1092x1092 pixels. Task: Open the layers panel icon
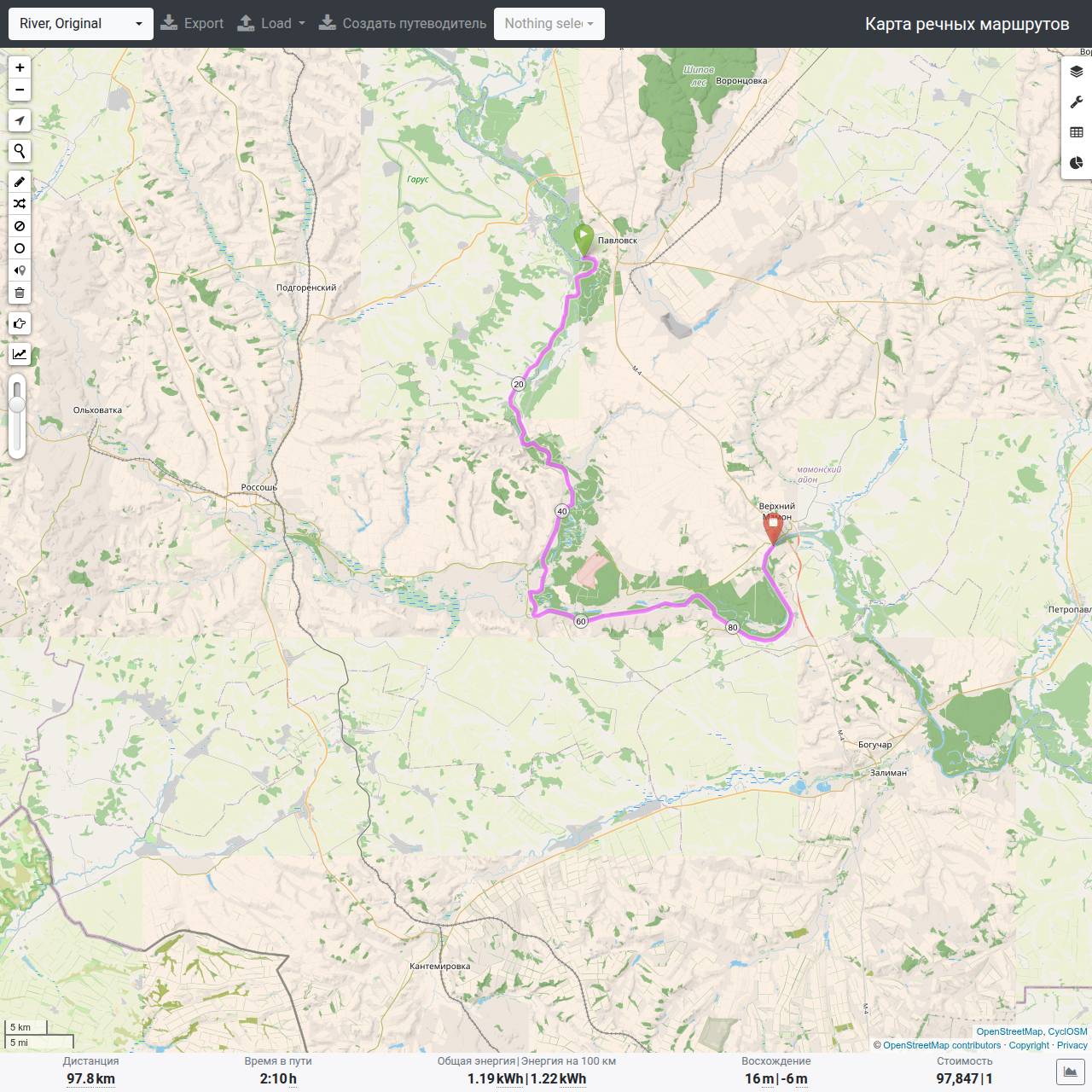[x=1077, y=72]
